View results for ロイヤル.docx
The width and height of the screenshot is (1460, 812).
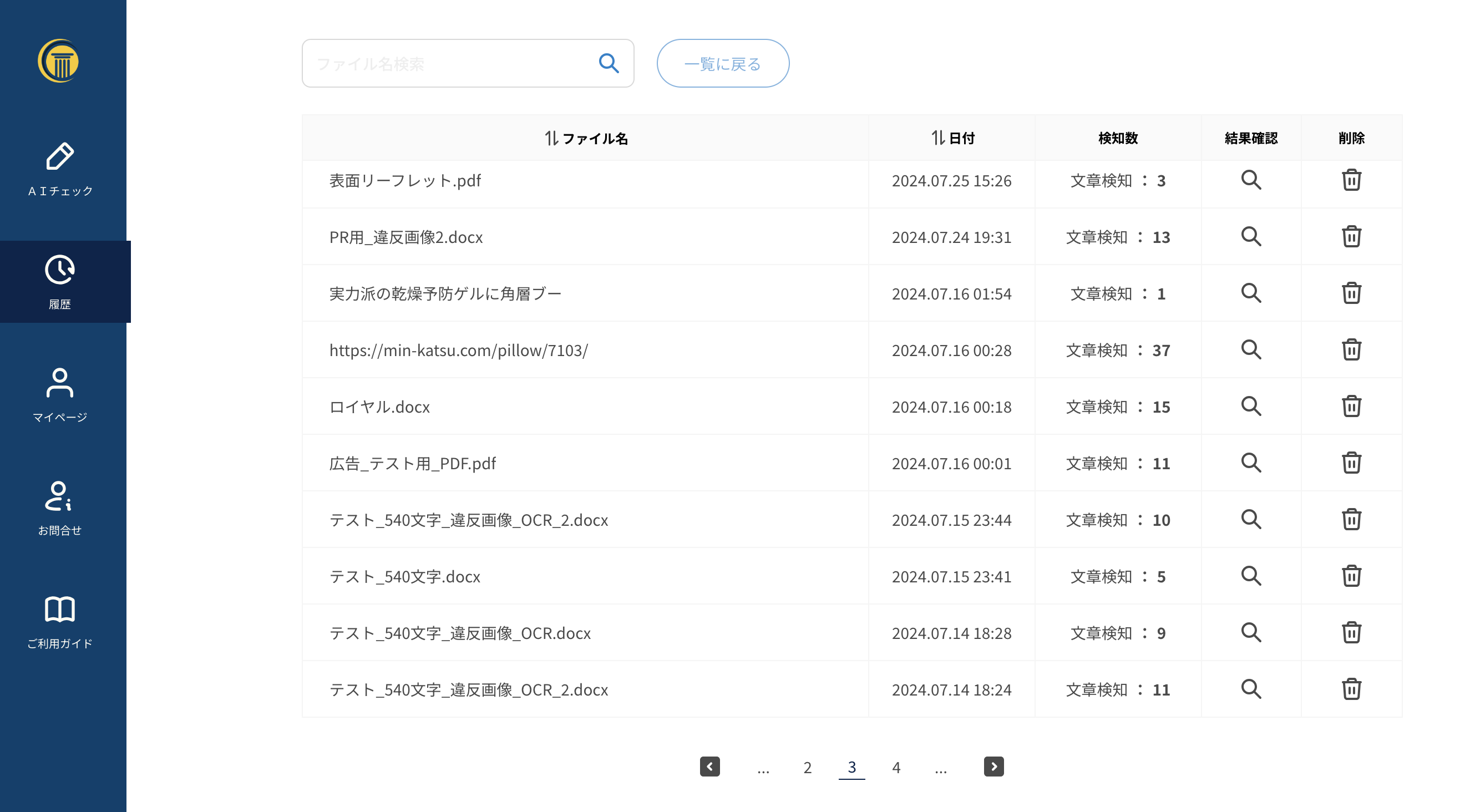point(1251,407)
